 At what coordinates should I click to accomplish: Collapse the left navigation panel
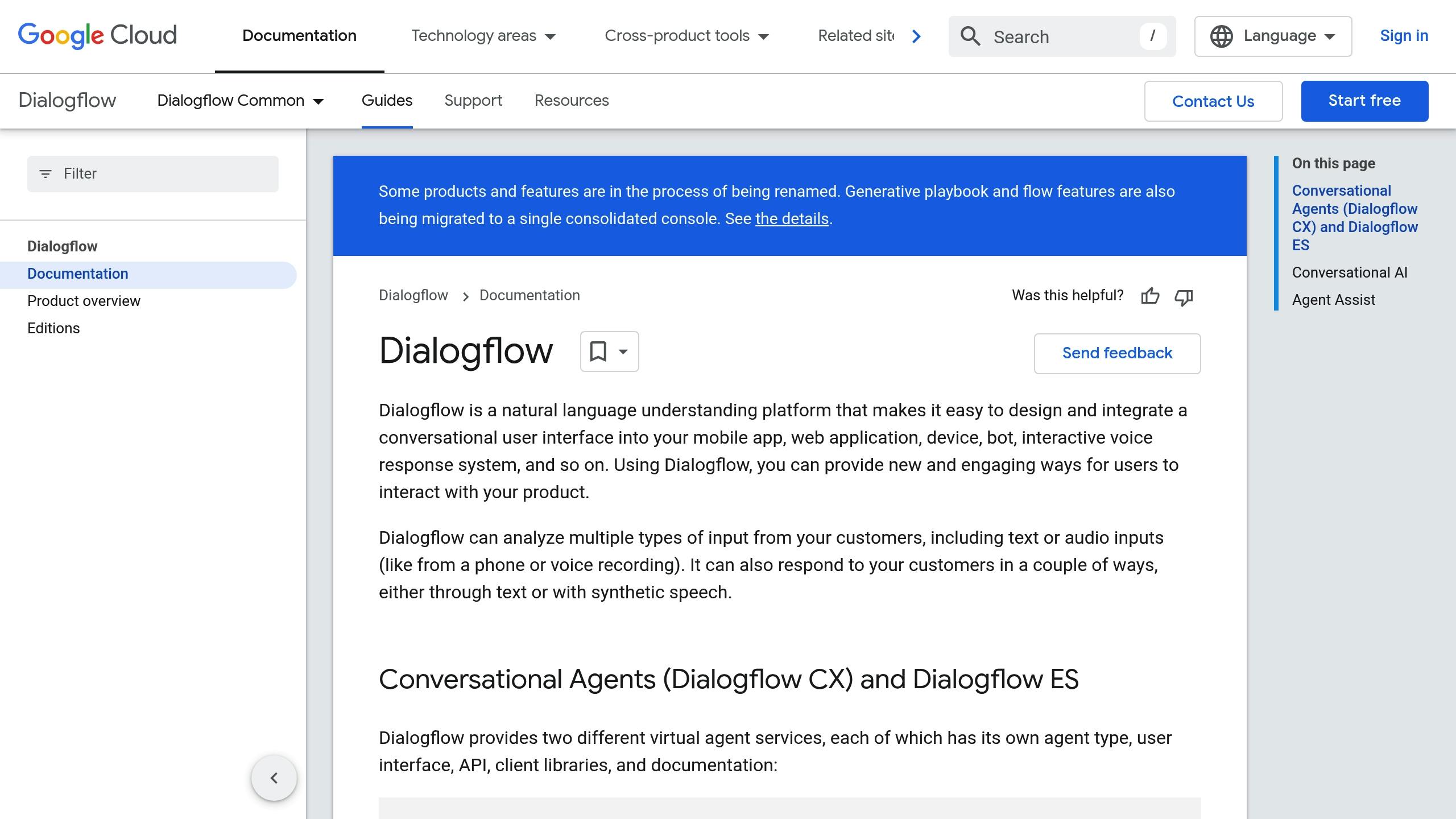pyautogui.click(x=274, y=778)
